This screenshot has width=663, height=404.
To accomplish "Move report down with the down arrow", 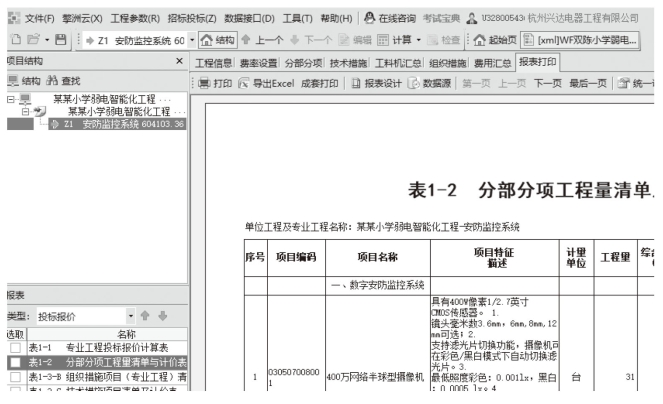I will (x=163, y=316).
